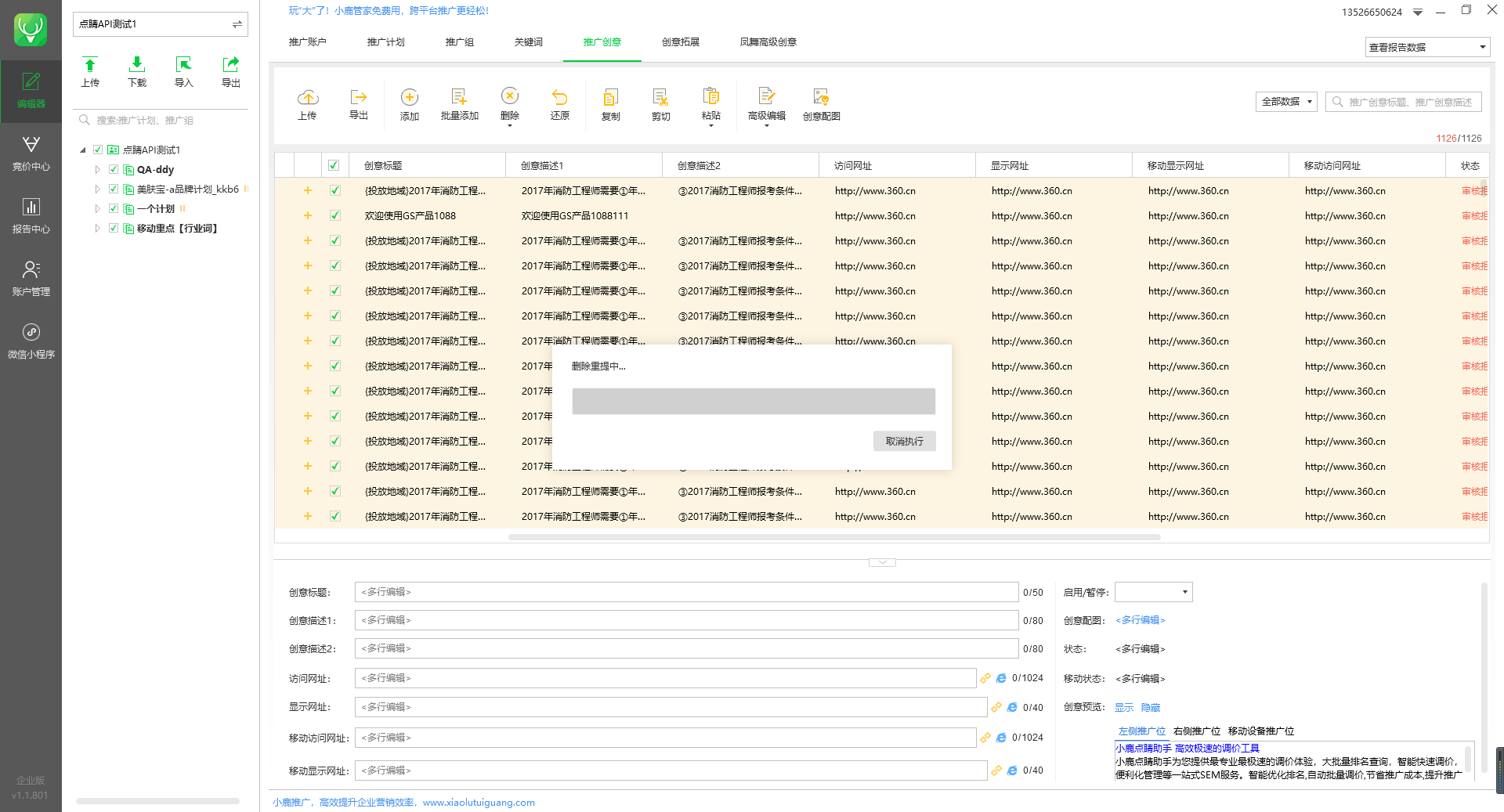Click the 搜索:推广计划、推广组 search box

161,120
